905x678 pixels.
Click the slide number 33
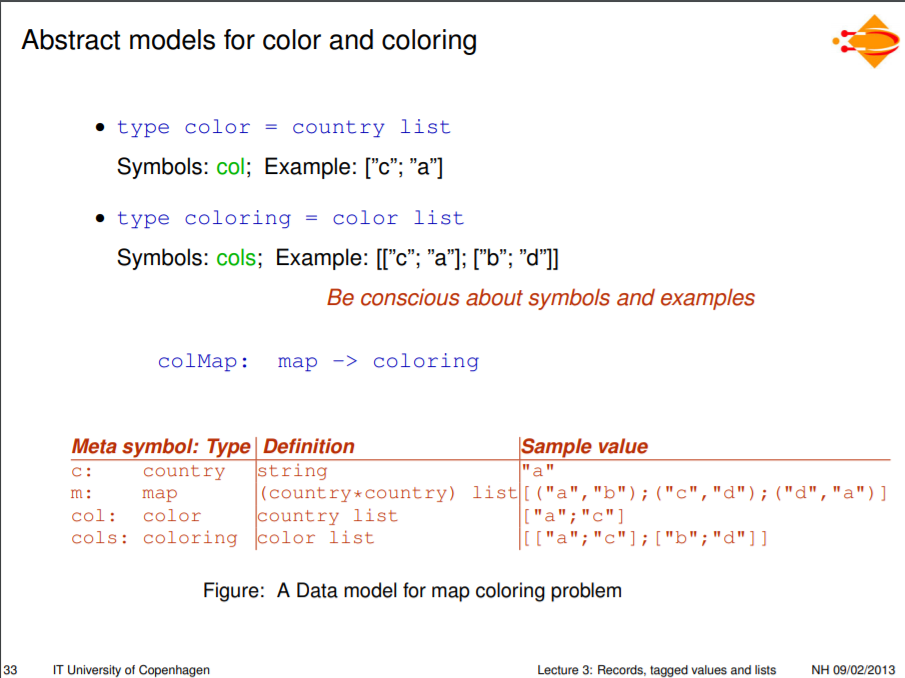pos(10,670)
